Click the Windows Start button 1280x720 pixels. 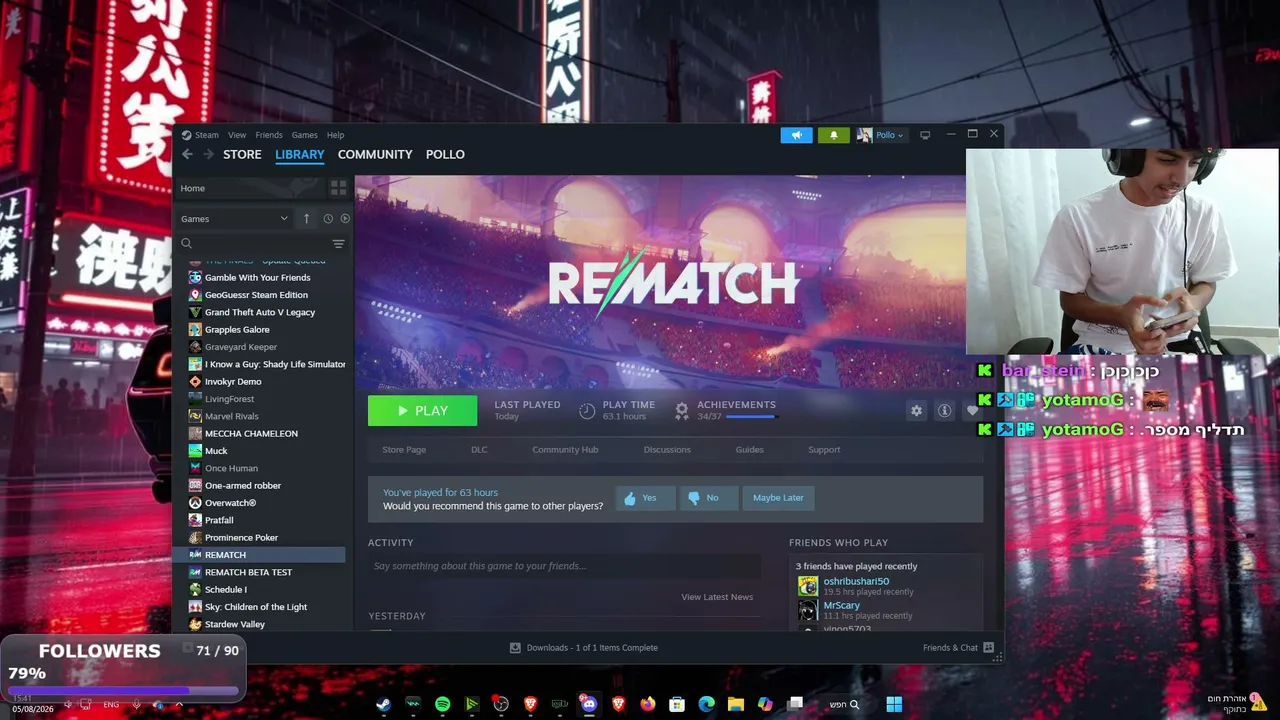[x=894, y=705]
